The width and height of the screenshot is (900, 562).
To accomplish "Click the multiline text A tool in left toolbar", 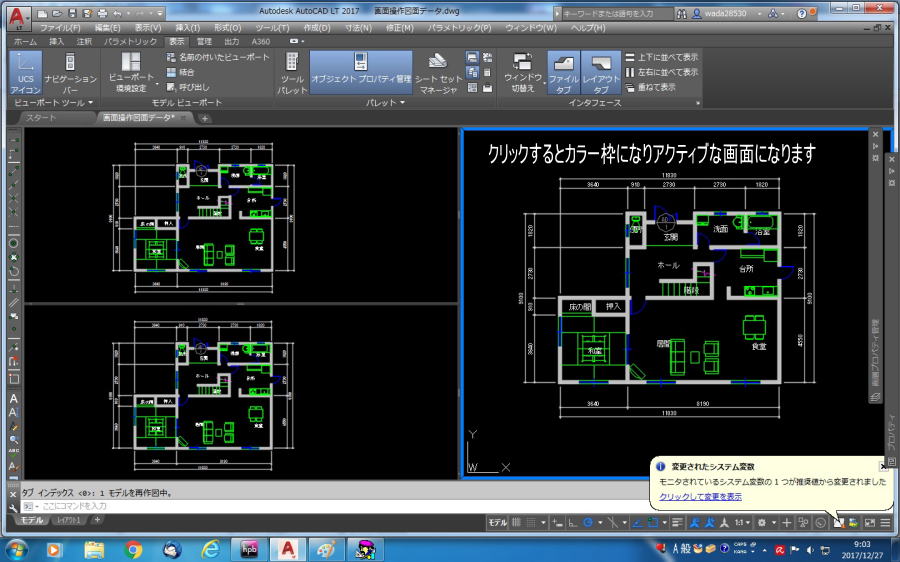I will pyautogui.click(x=14, y=399).
